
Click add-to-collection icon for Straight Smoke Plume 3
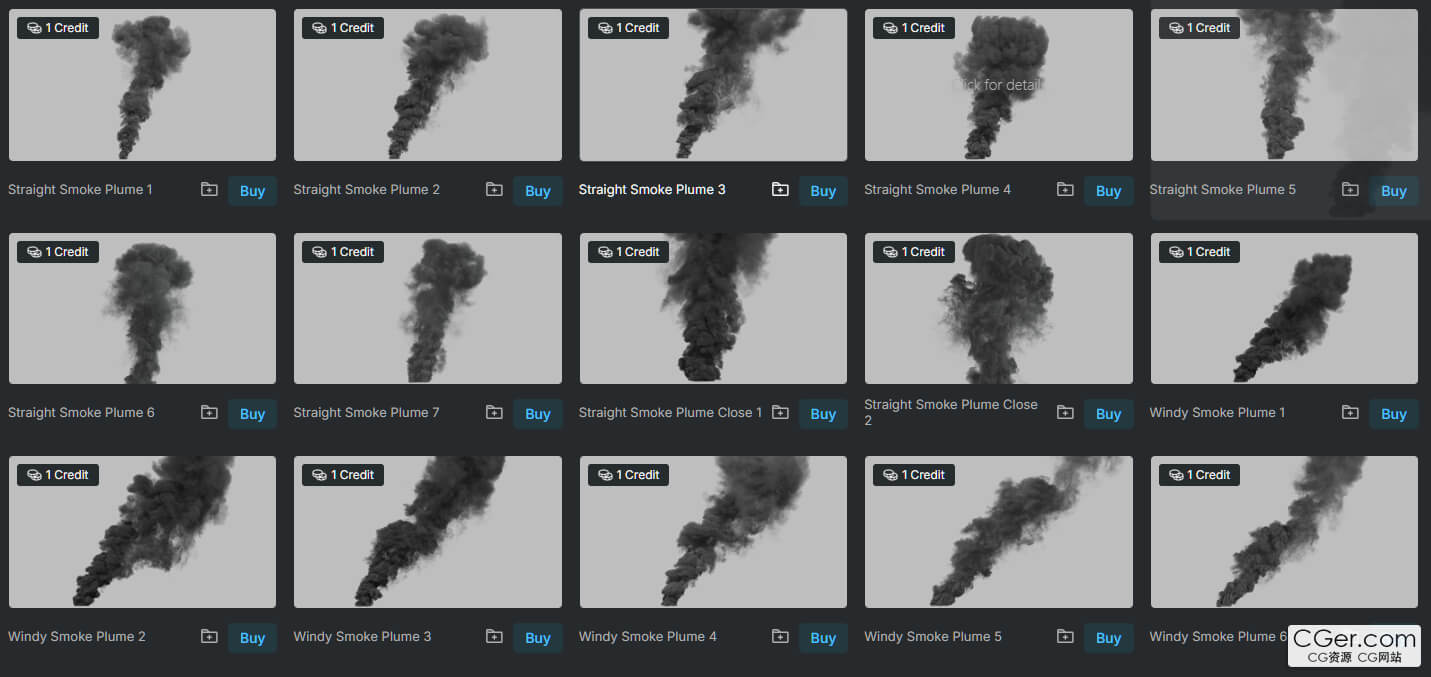[780, 189]
